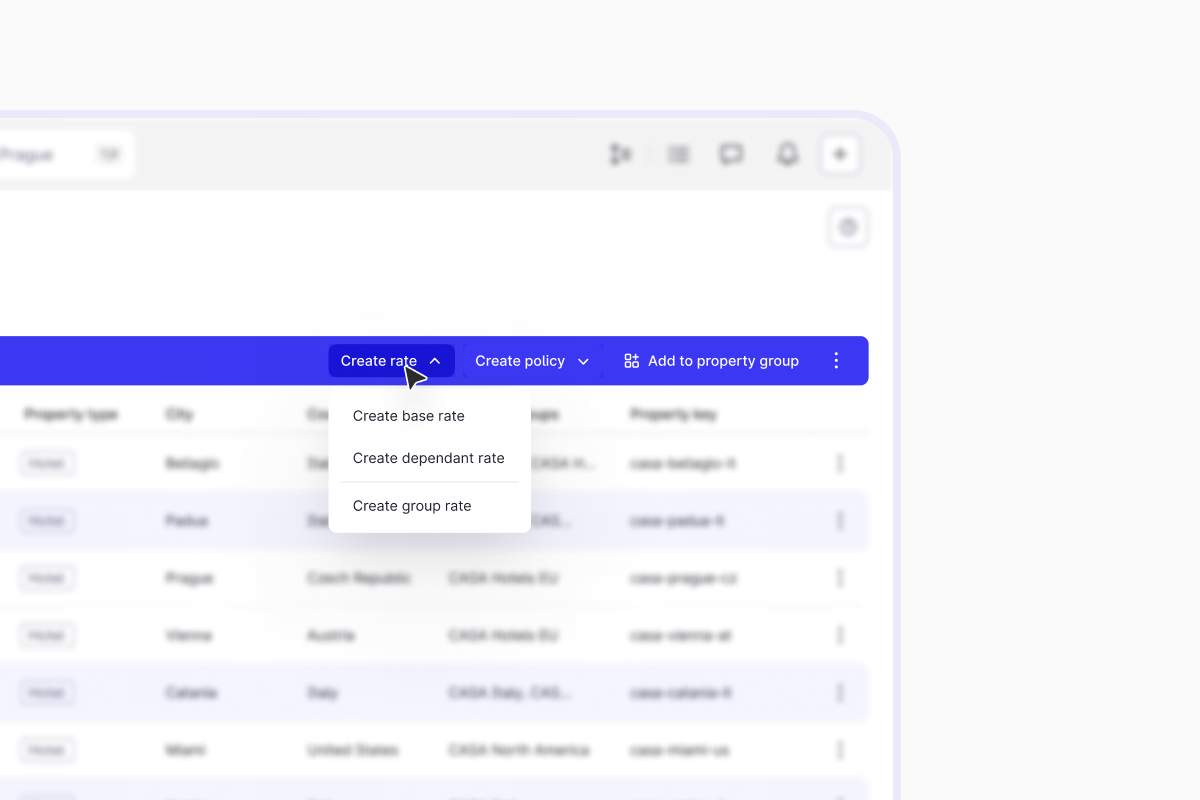Click the branch hierarchy icon in header
The height and width of the screenshot is (800, 1200).
point(621,154)
